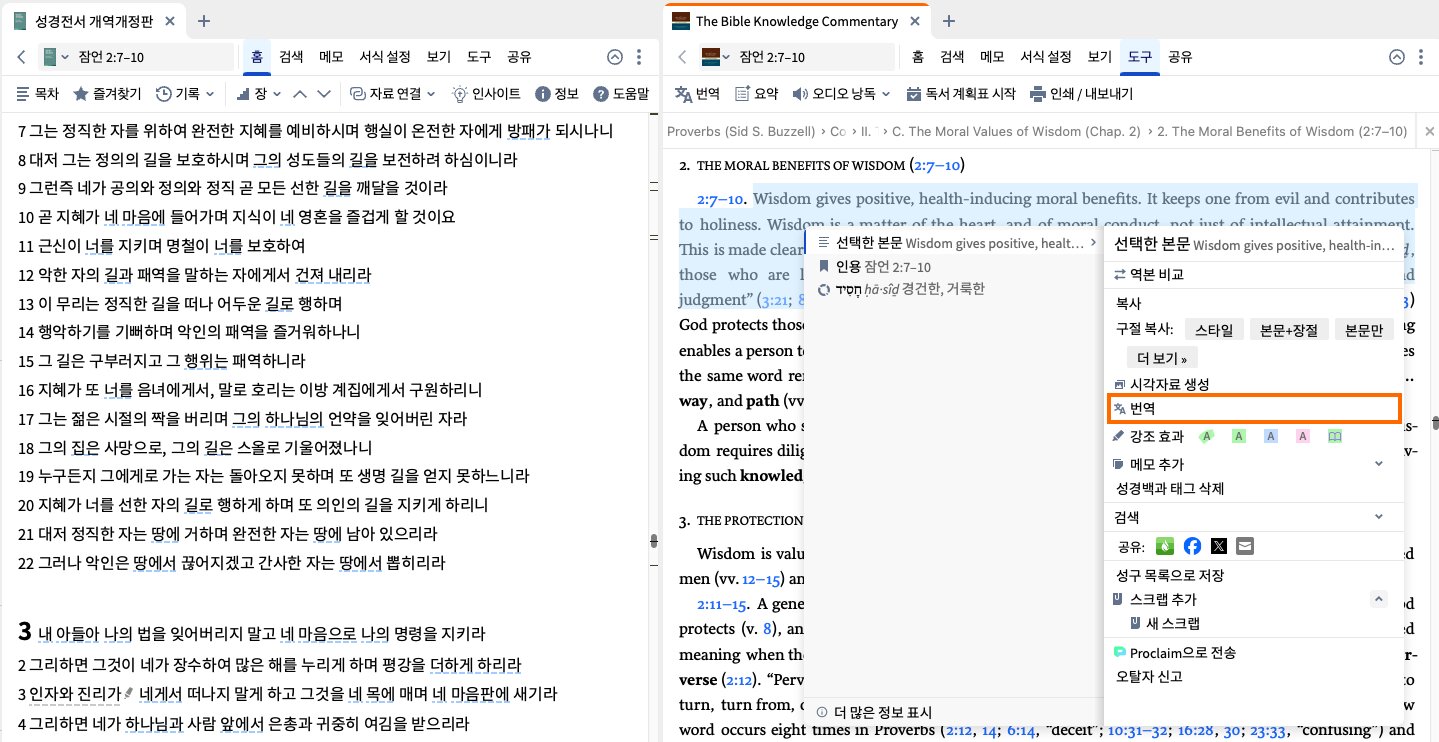Share selection via email envelope icon
Screen dimensions: 1439x742
[1244, 546]
